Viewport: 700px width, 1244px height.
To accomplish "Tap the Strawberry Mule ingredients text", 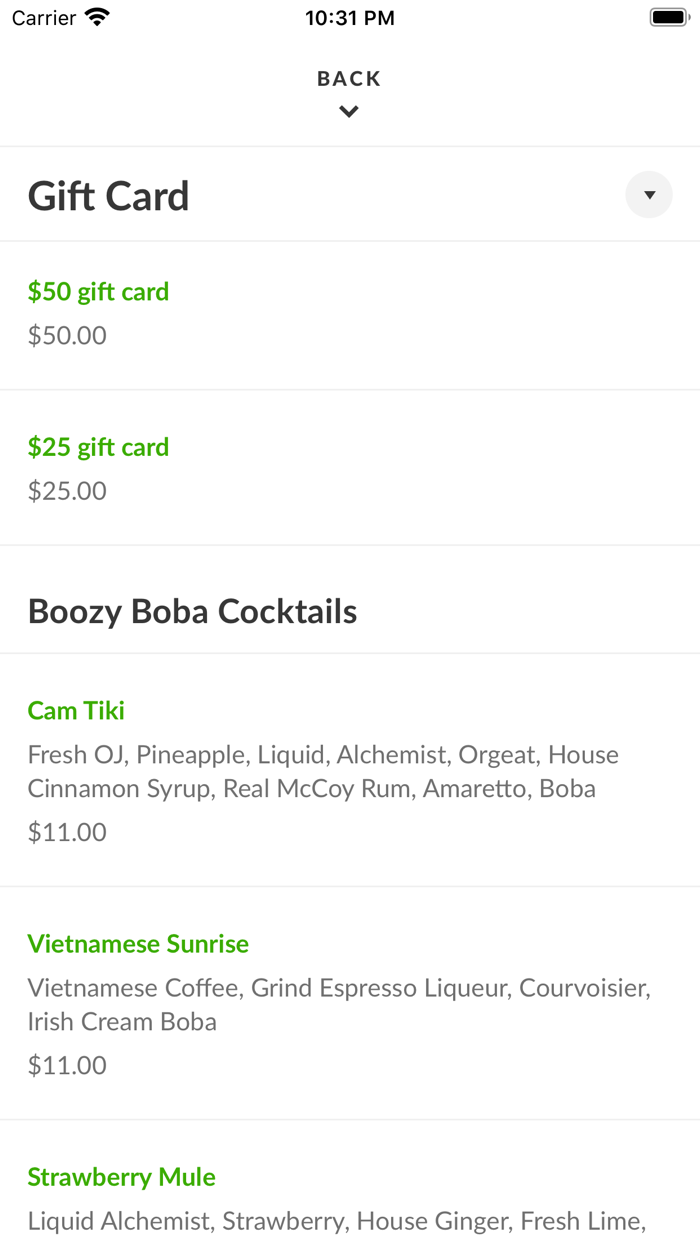I will pos(336,1221).
